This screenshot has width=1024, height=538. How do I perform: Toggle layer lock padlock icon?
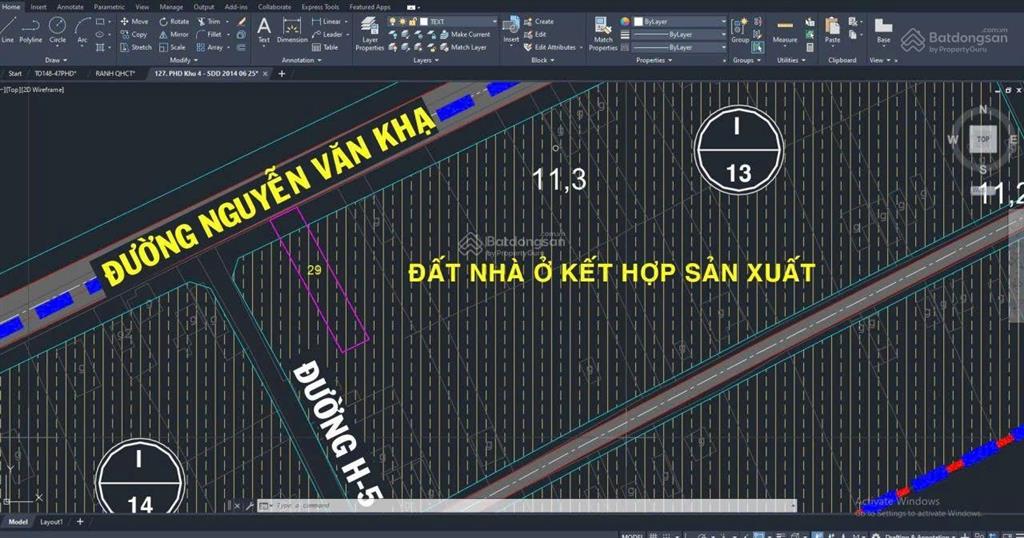point(412,22)
